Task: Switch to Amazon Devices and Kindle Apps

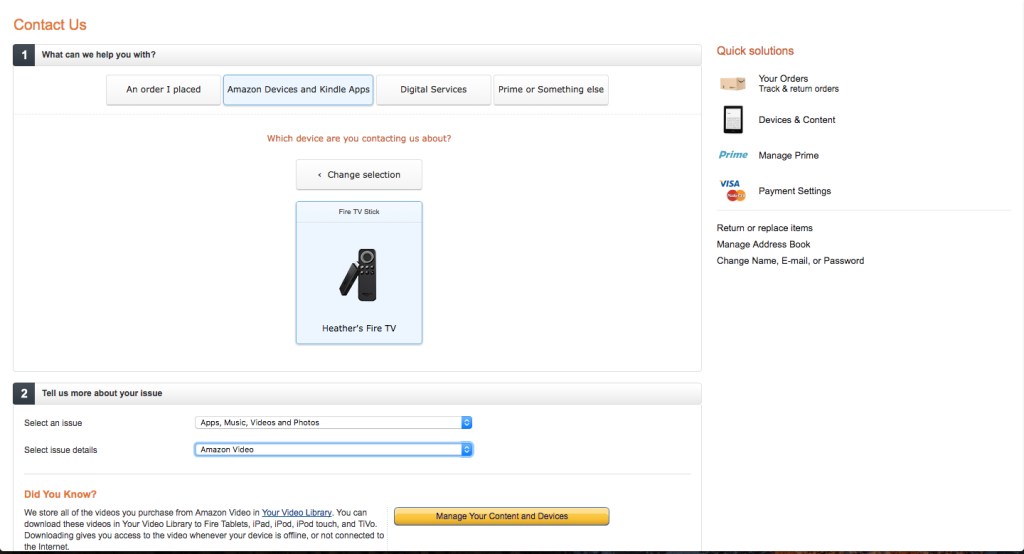Action: 298,90
